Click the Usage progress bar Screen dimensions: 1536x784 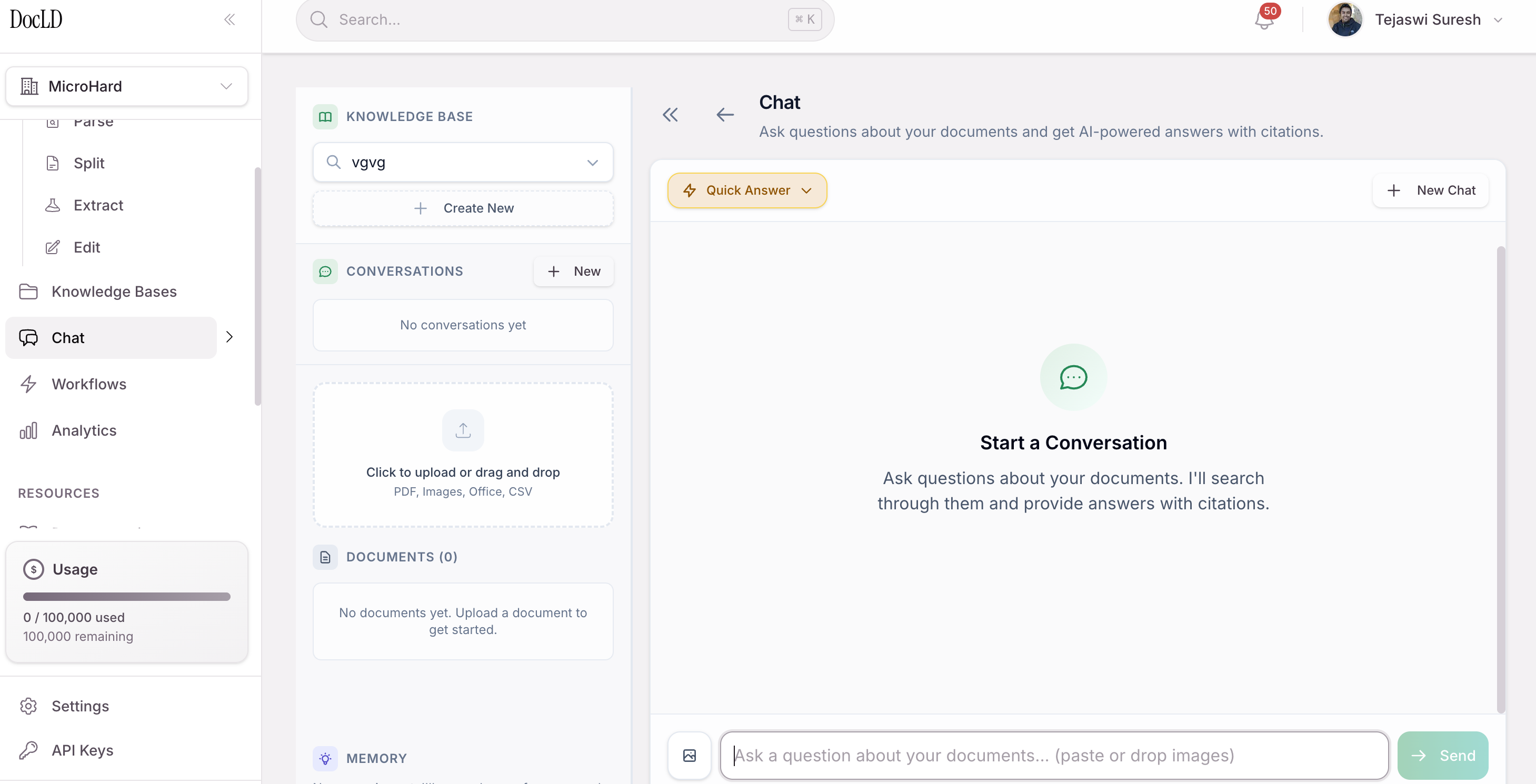(x=126, y=597)
